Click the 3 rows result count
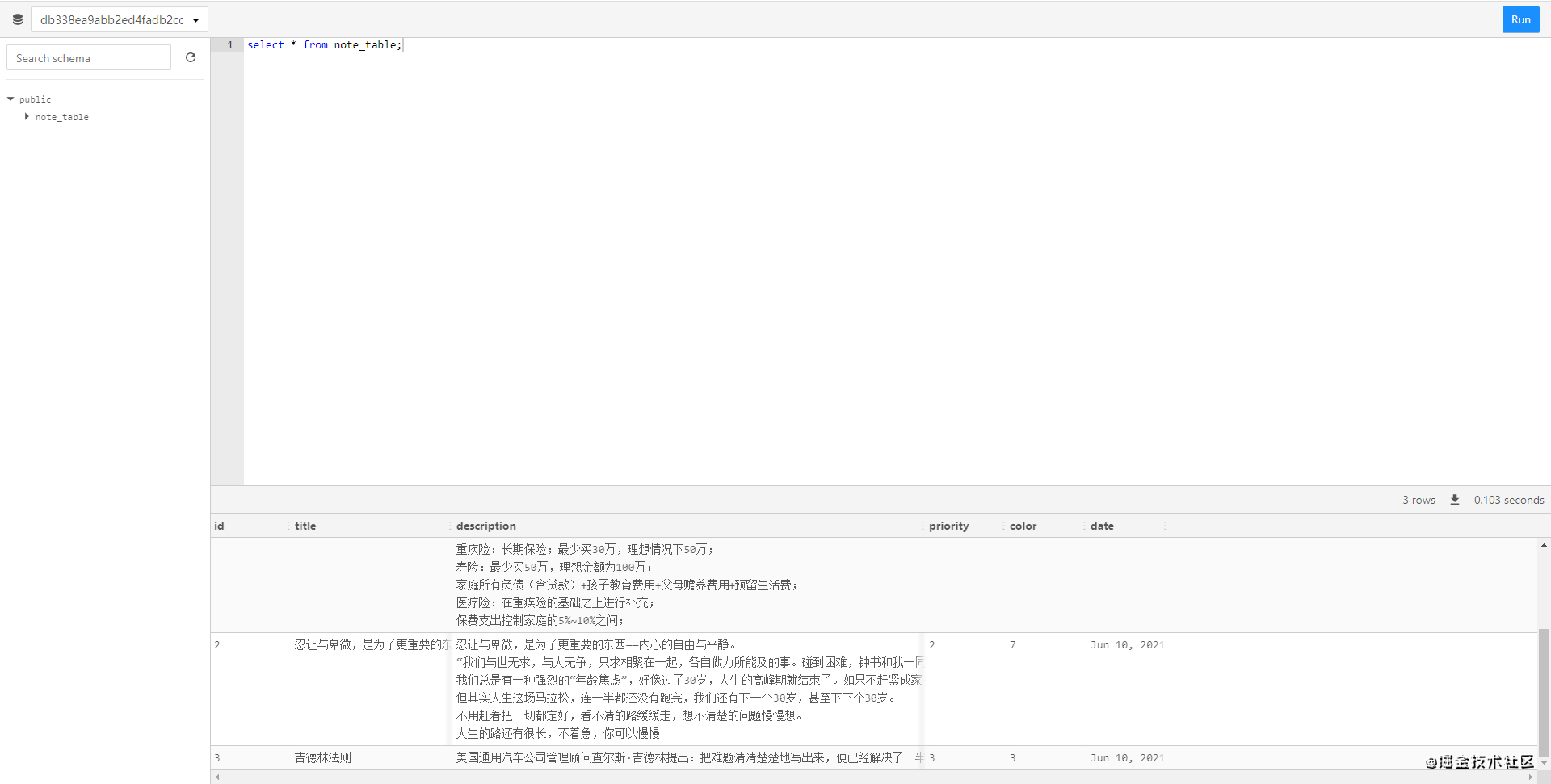Image resolution: width=1551 pixels, height=784 pixels. (1419, 500)
